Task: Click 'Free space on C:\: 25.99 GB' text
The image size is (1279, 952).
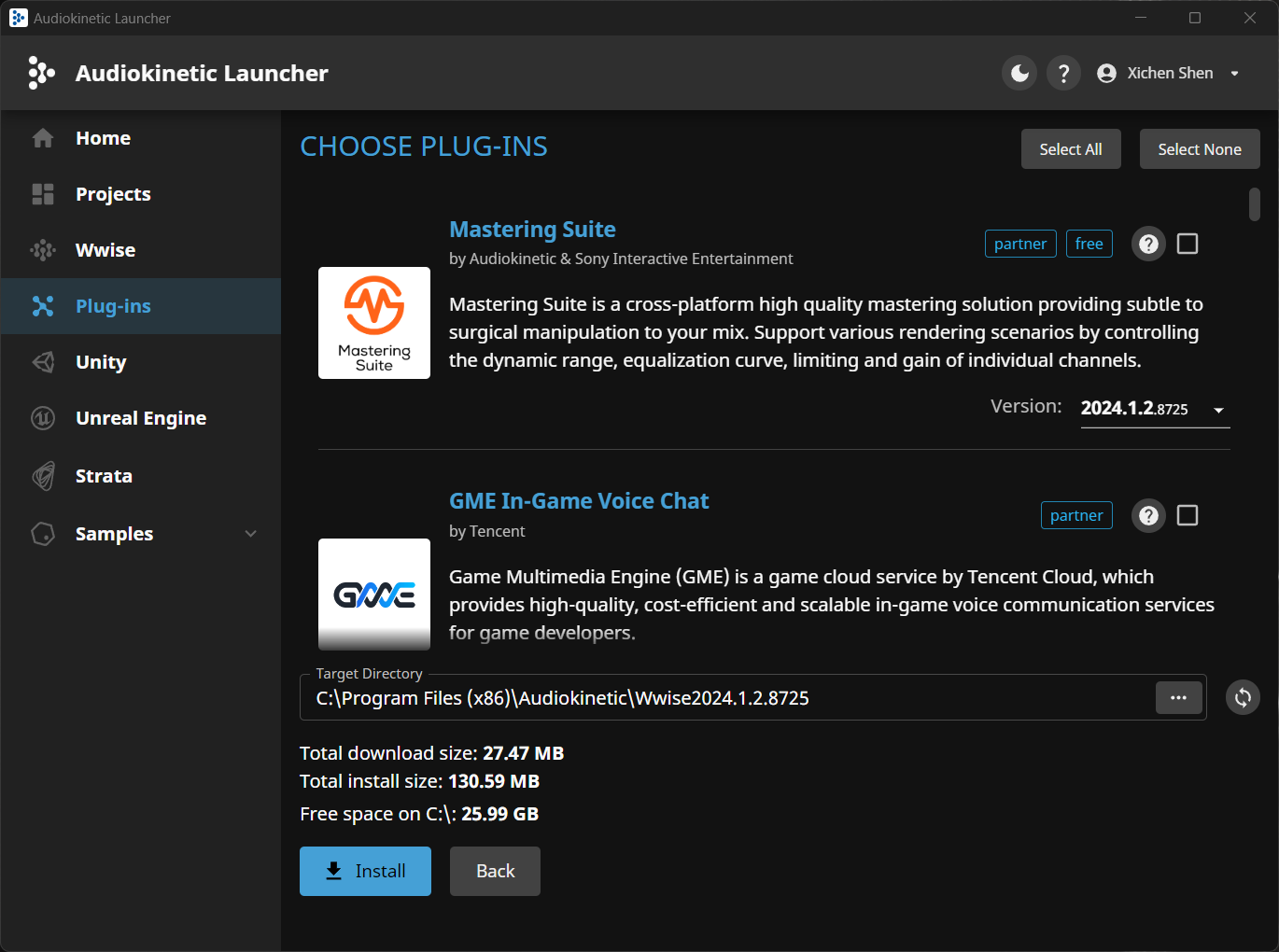Action: [419, 814]
